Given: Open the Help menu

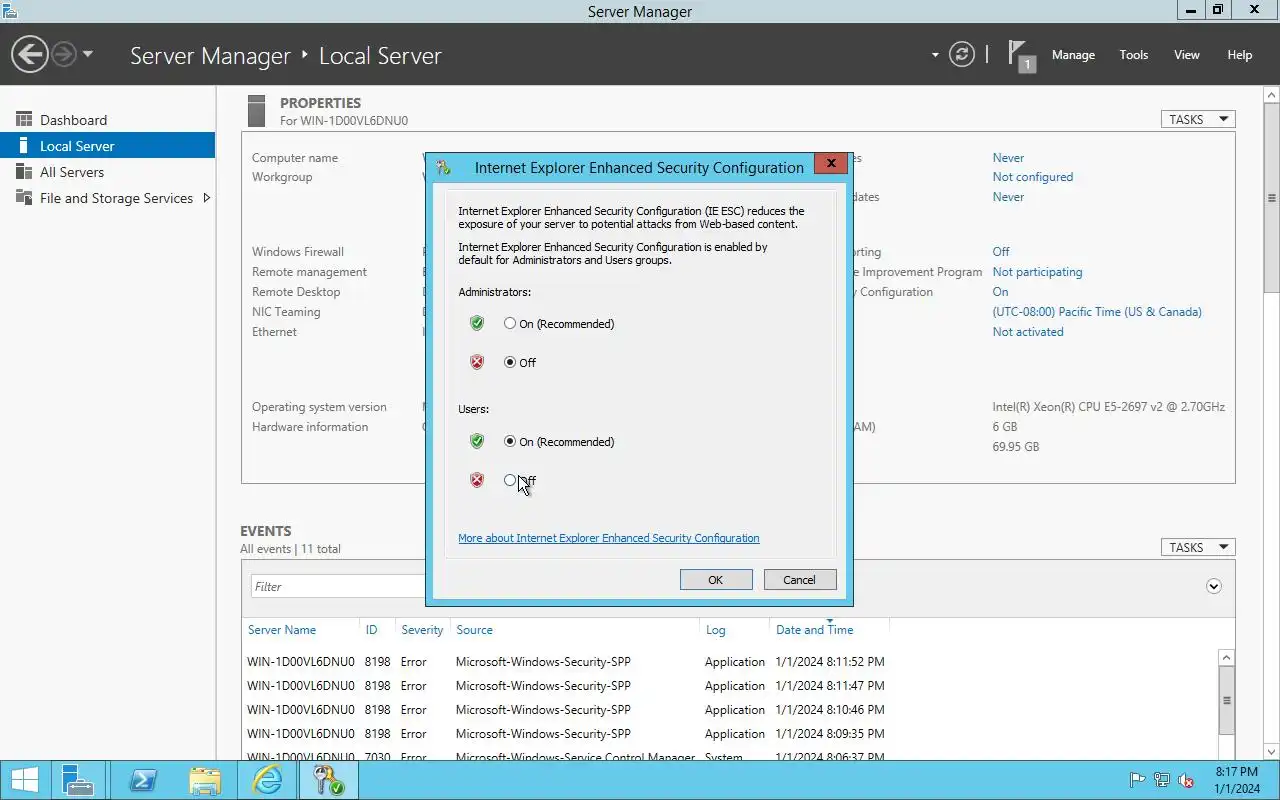Looking at the screenshot, I should 1239,55.
